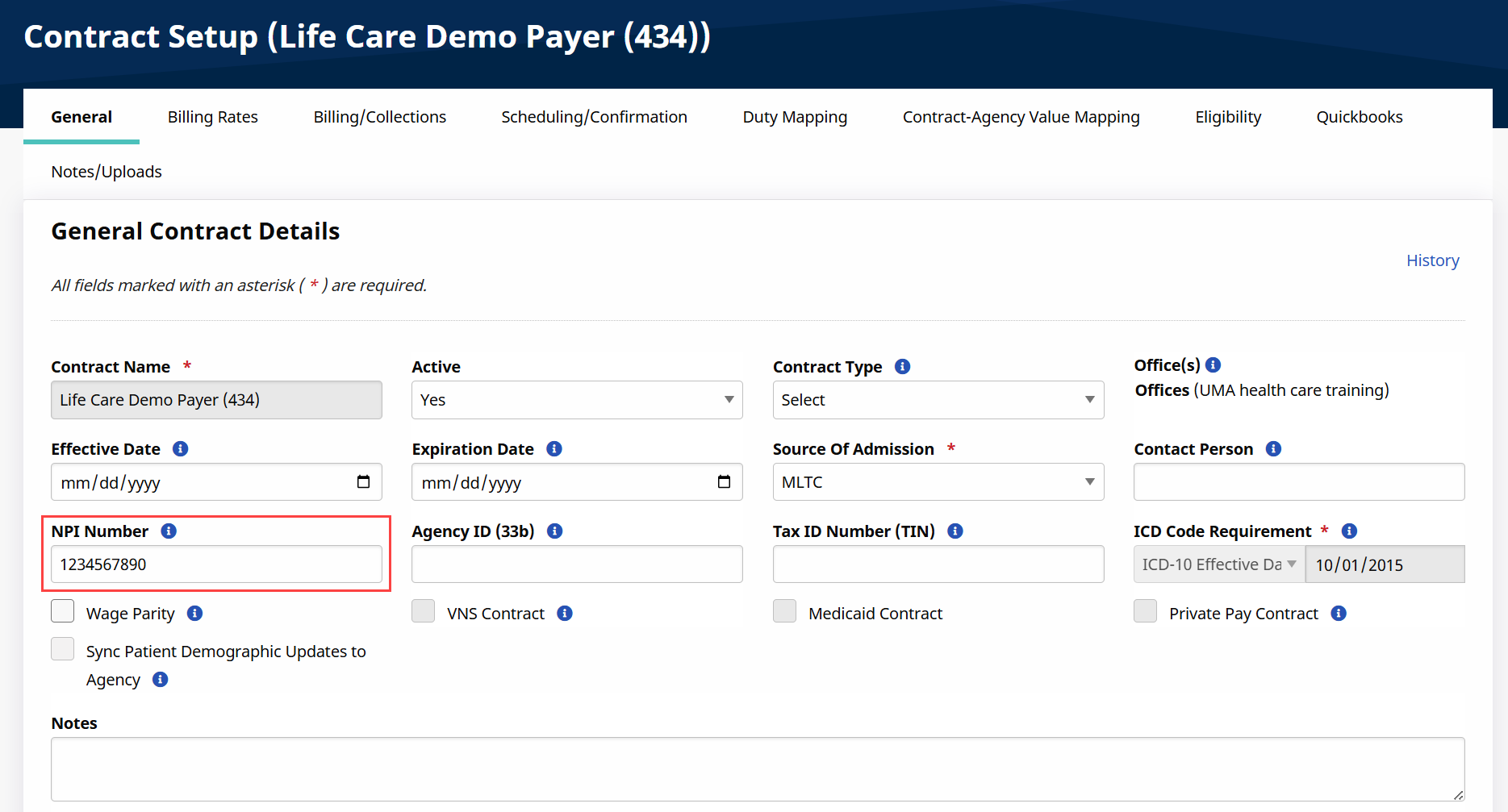Image resolution: width=1508 pixels, height=812 pixels.
Task: Go to the Notes/Uploads tab
Action: pos(107,172)
